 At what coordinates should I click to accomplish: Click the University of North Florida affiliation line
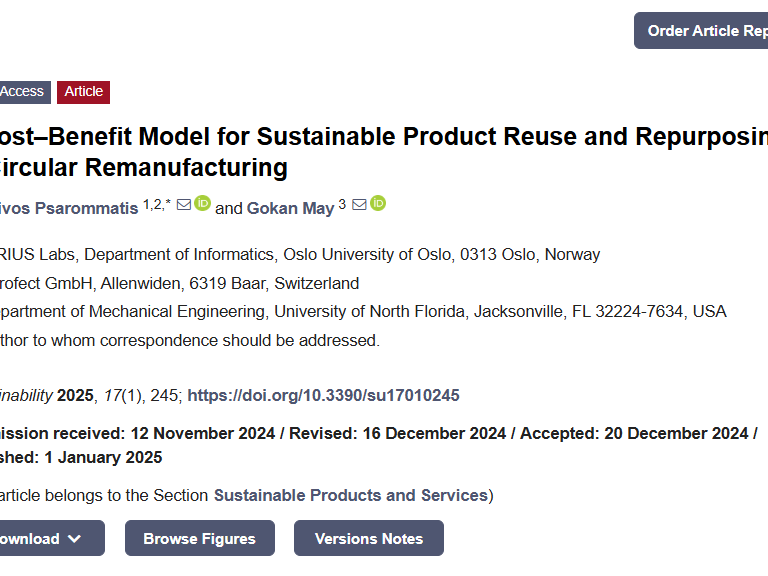(x=360, y=311)
